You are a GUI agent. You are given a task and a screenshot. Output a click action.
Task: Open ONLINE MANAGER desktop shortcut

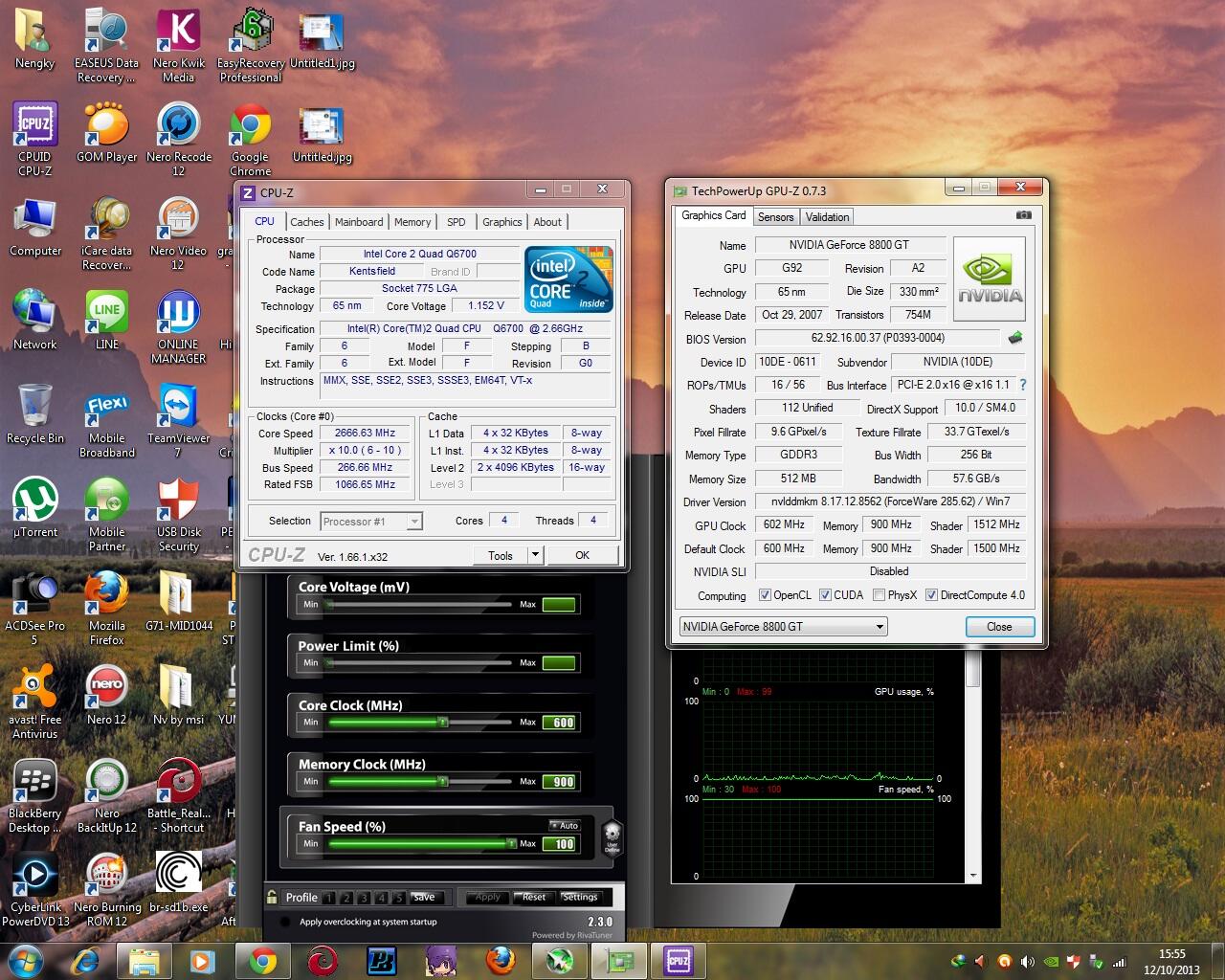click(178, 327)
